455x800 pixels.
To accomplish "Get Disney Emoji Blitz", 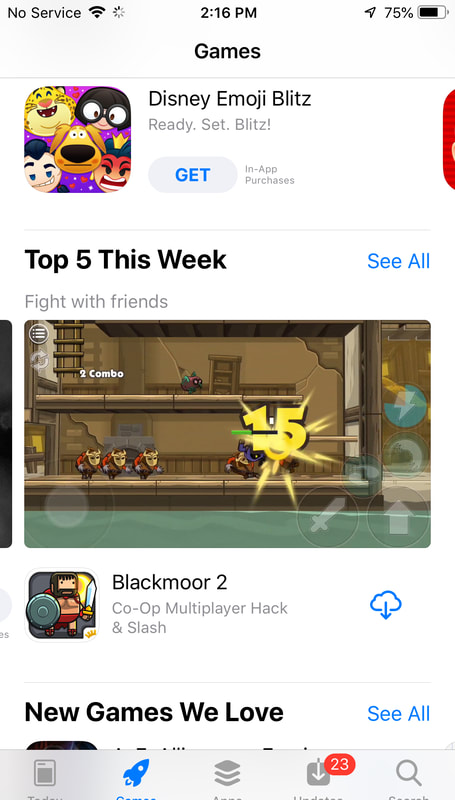I will pyautogui.click(x=192, y=175).
